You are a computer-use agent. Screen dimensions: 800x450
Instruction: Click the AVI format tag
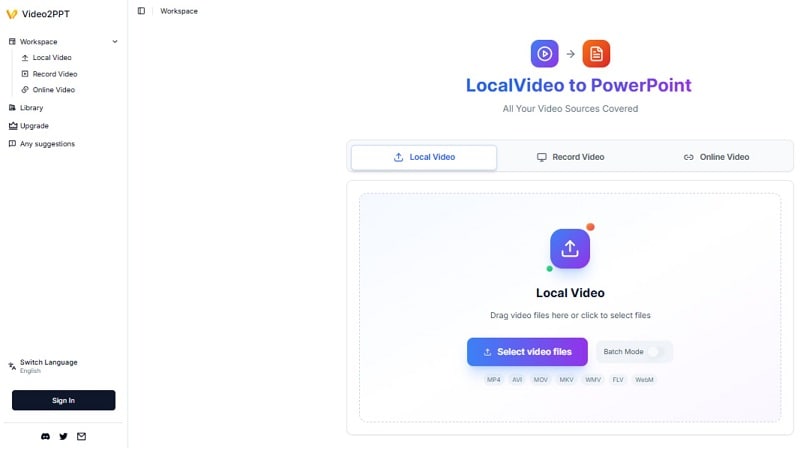(x=517, y=380)
